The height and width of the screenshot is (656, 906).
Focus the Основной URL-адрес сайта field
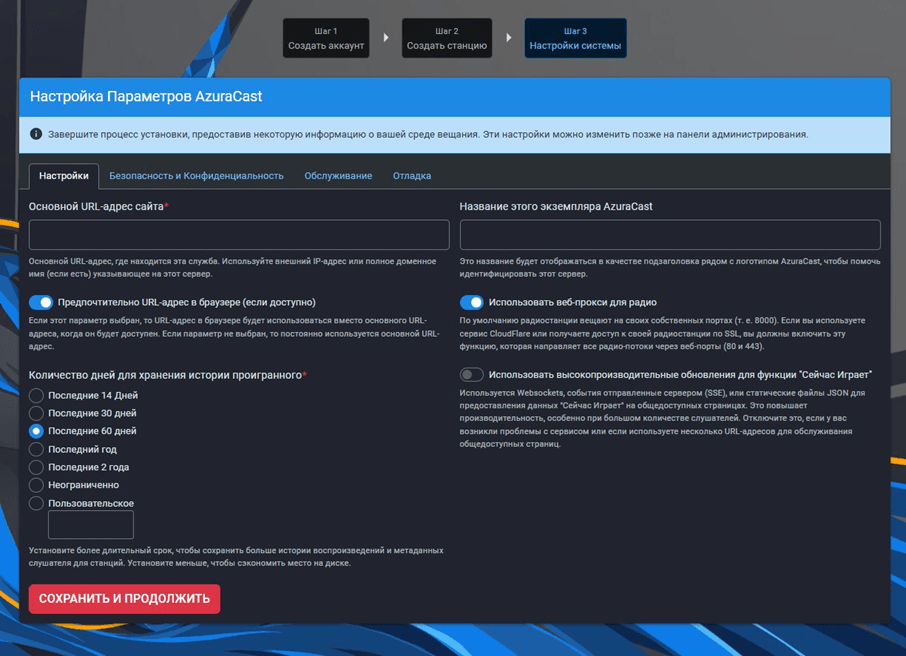239,234
